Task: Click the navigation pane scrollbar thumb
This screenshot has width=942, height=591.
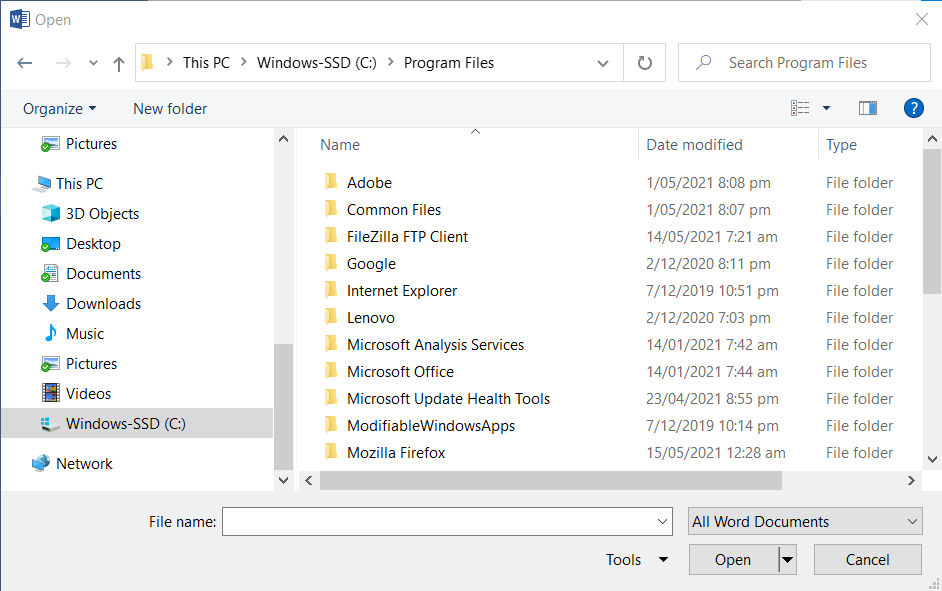Action: coord(283,407)
